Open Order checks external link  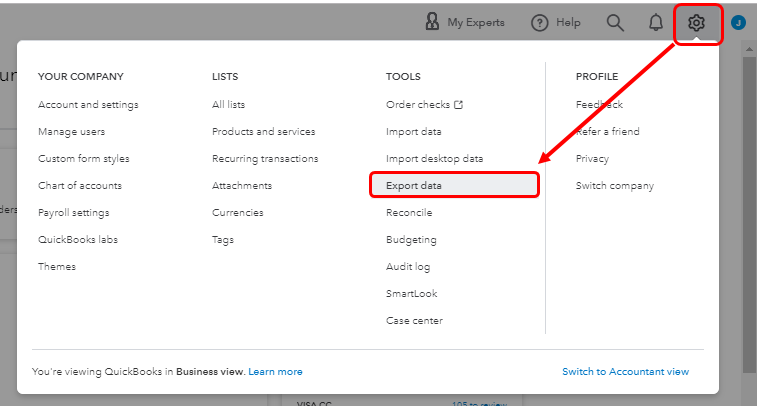pyautogui.click(x=424, y=105)
